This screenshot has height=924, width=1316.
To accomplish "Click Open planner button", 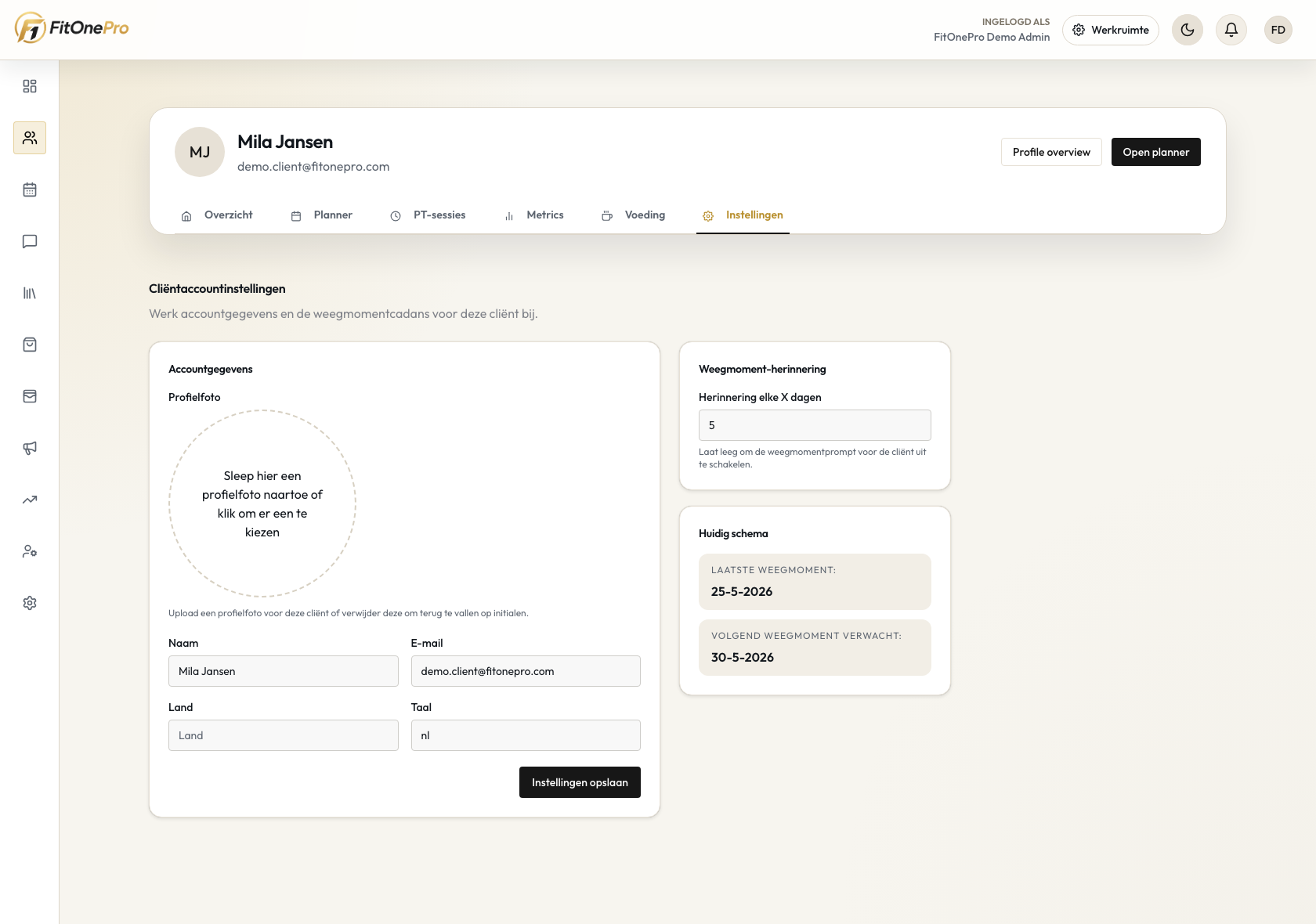I will click(x=1156, y=152).
